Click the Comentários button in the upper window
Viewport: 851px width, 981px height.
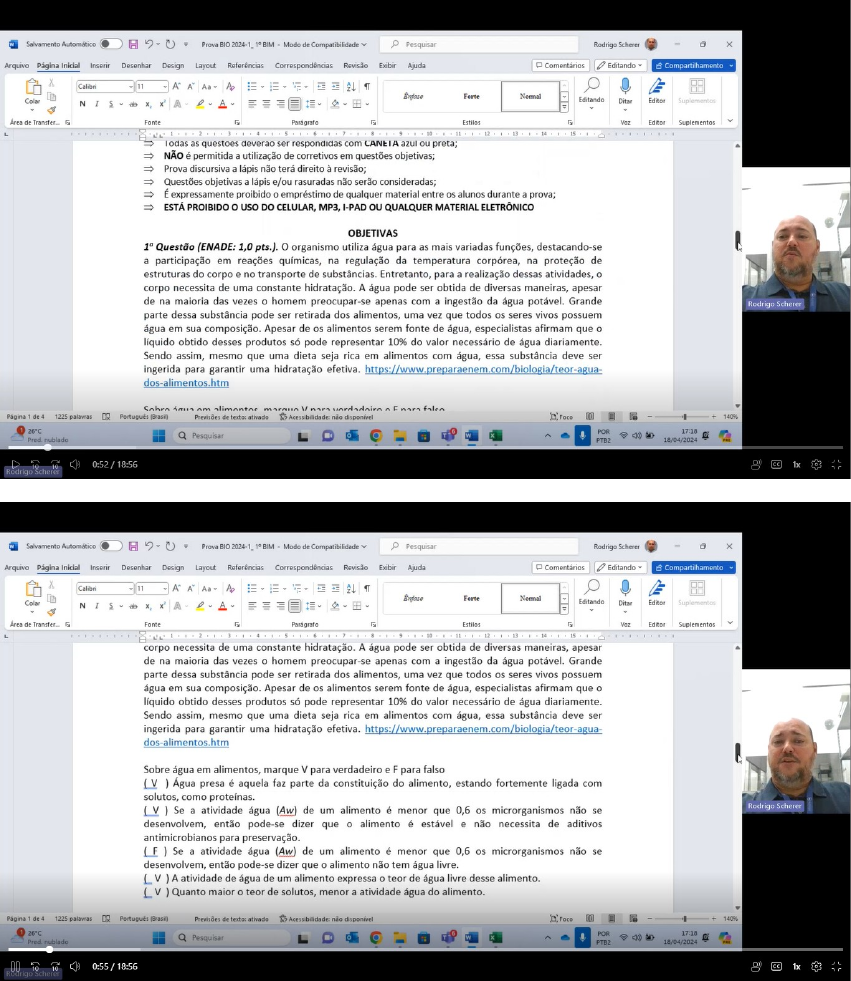click(x=560, y=65)
